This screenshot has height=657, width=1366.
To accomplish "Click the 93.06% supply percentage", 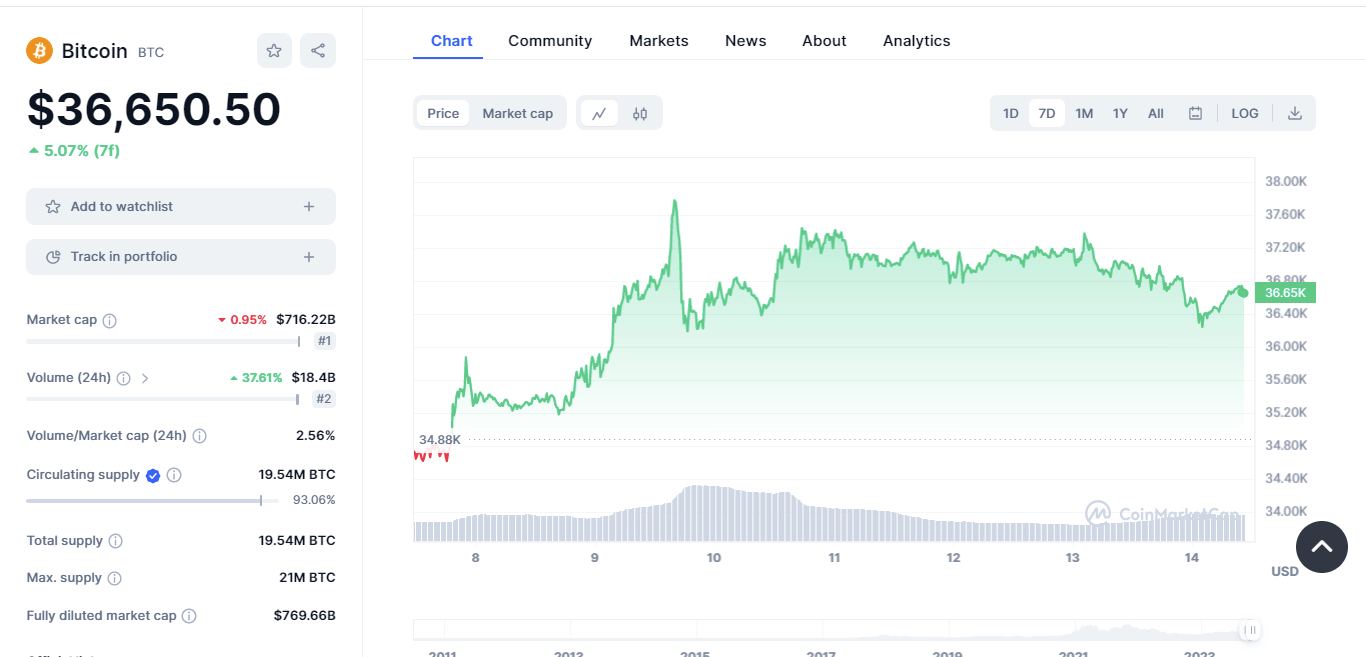I will (314, 500).
